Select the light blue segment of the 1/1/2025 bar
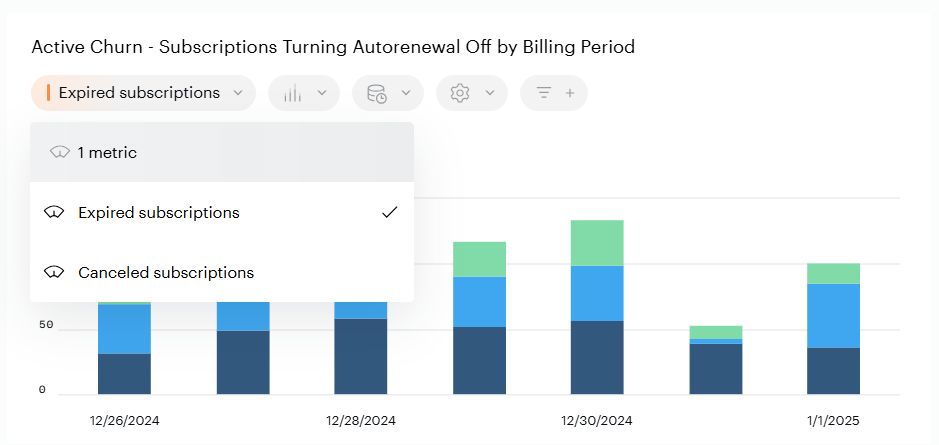The width and height of the screenshot is (939, 445). [x=833, y=315]
